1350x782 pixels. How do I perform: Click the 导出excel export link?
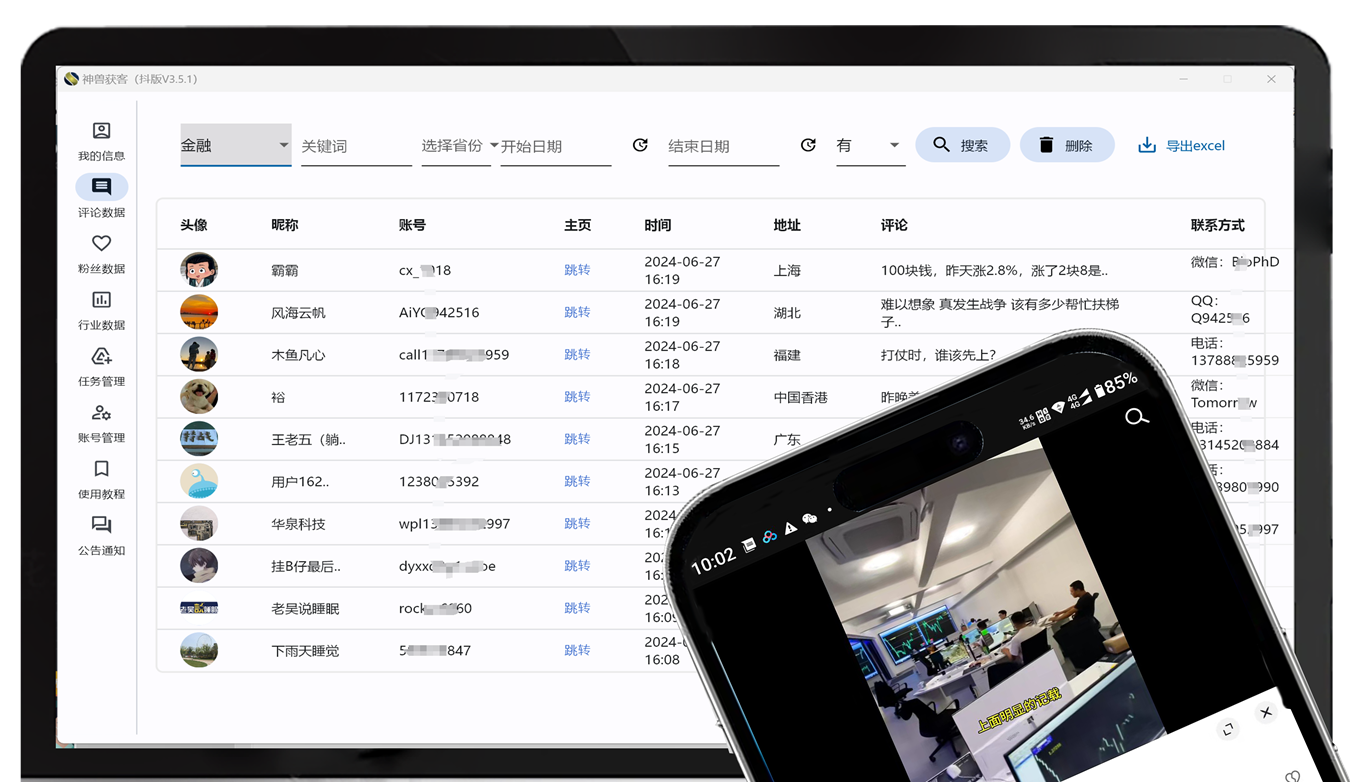click(x=1182, y=145)
